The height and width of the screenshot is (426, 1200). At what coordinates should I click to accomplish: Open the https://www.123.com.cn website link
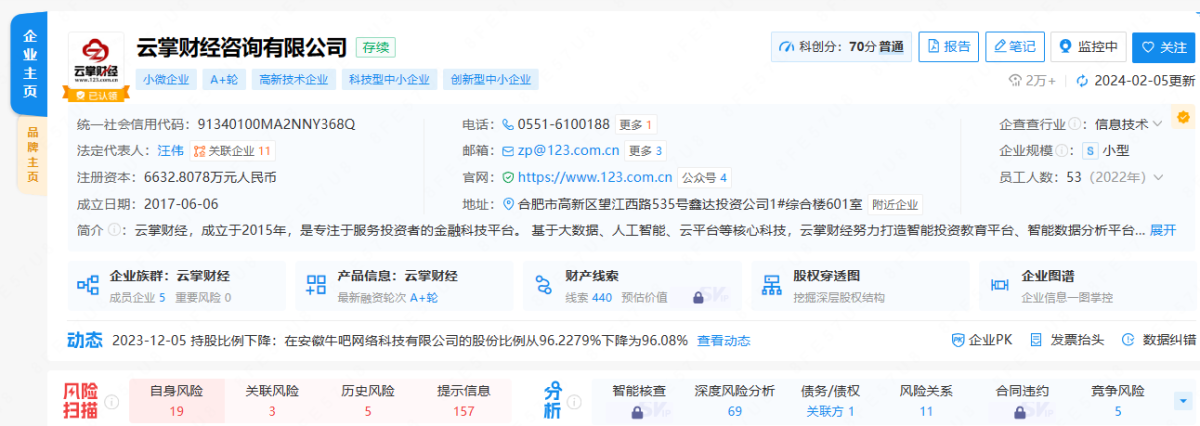[x=595, y=177]
